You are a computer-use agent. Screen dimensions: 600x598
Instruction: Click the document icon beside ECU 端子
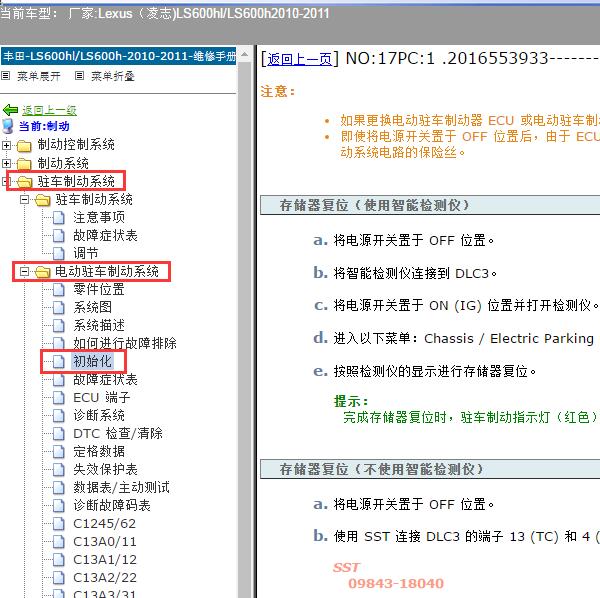59,398
